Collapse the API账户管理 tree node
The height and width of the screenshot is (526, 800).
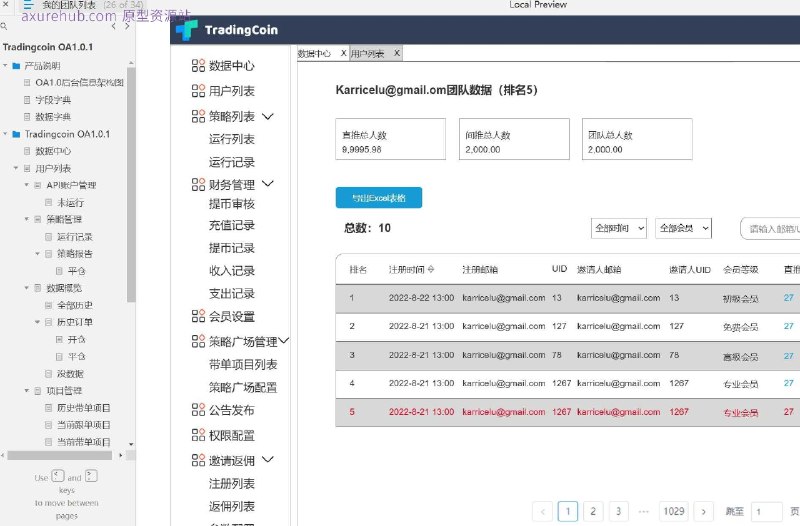coord(27,185)
